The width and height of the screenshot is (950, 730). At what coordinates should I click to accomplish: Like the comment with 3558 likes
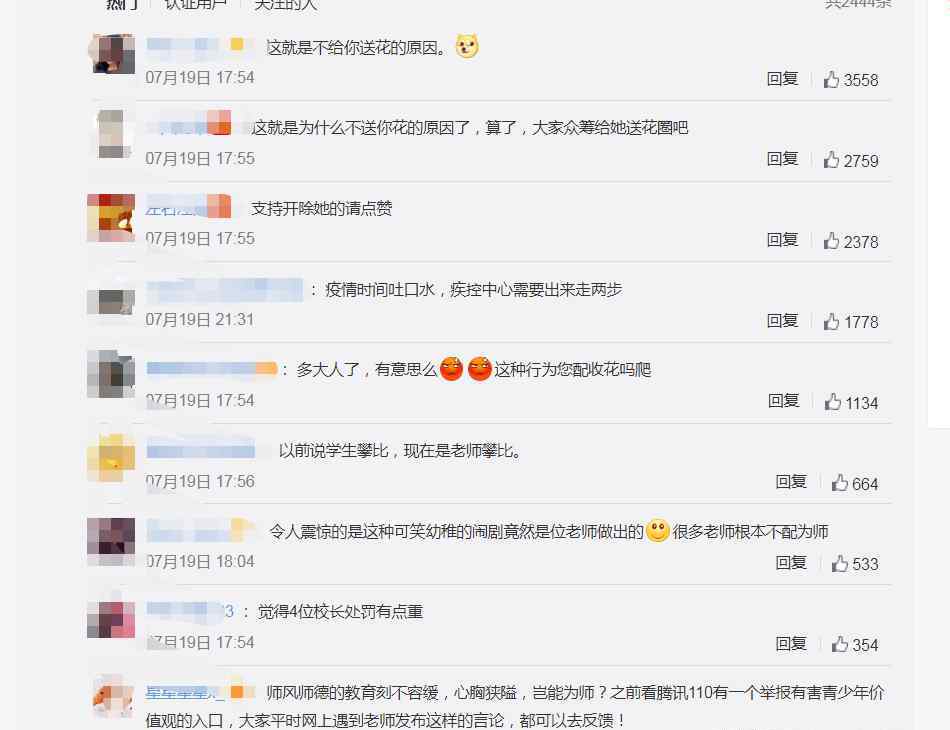click(x=831, y=79)
